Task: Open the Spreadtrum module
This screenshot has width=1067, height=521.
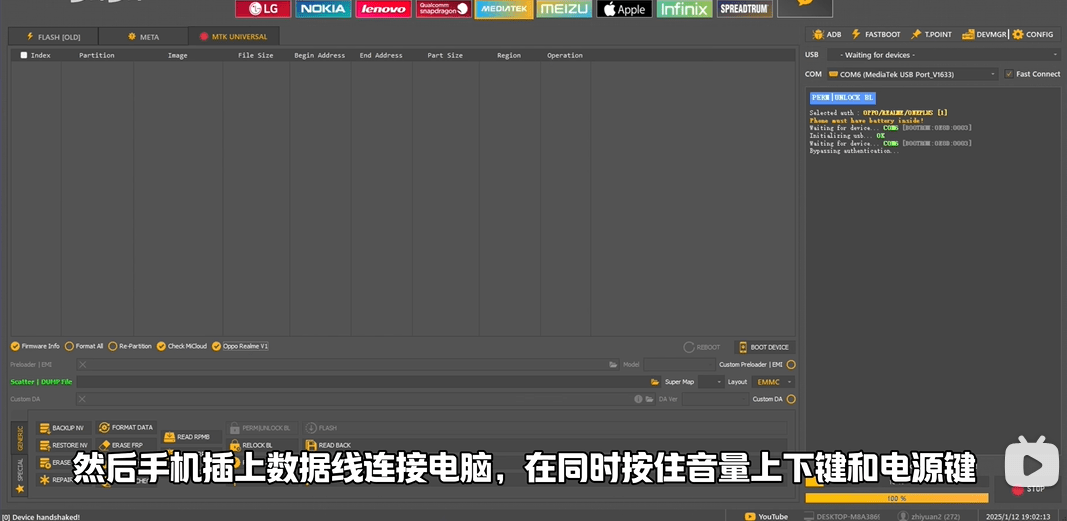Action: [744, 9]
